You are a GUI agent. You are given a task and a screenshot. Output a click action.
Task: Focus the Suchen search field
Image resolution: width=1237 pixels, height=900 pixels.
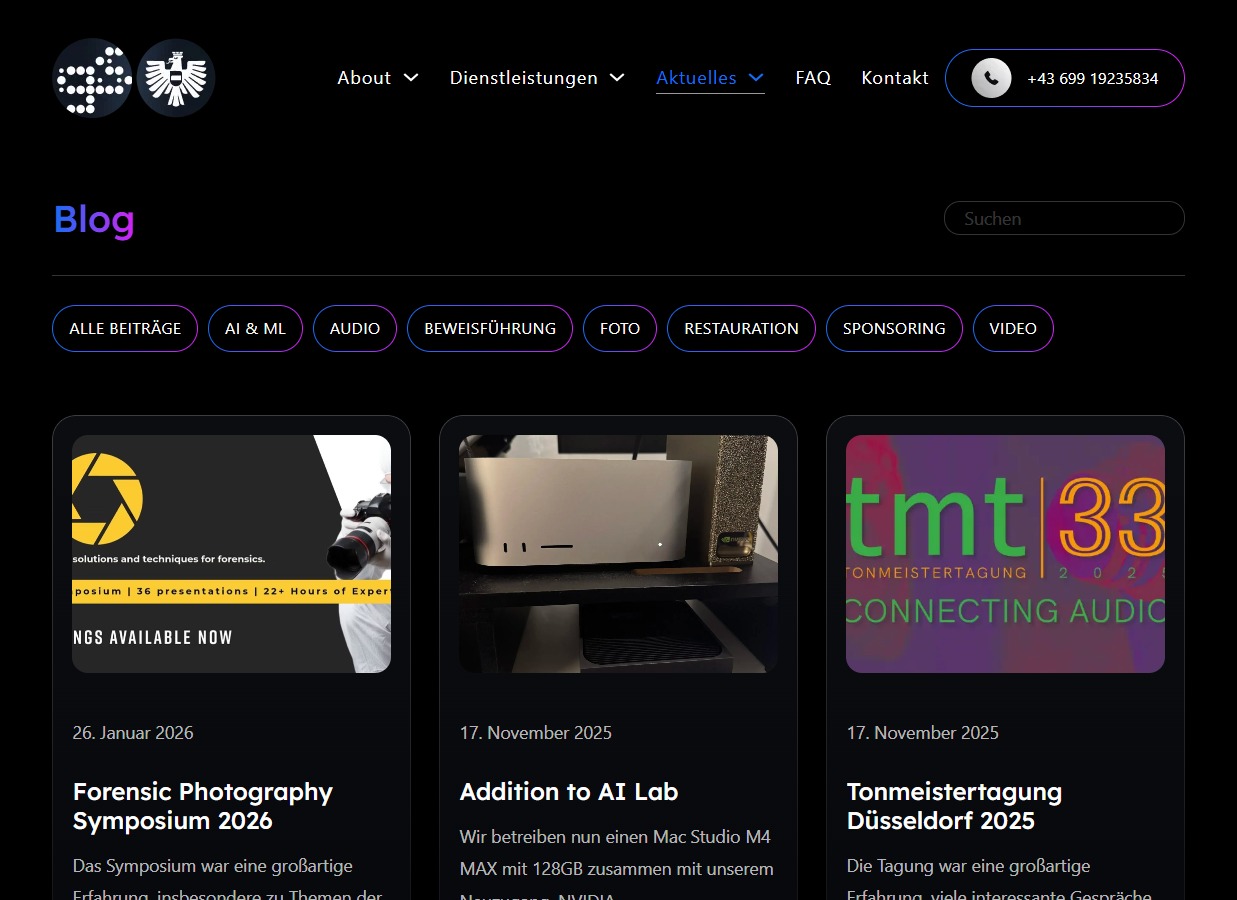(x=1064, y=218)
